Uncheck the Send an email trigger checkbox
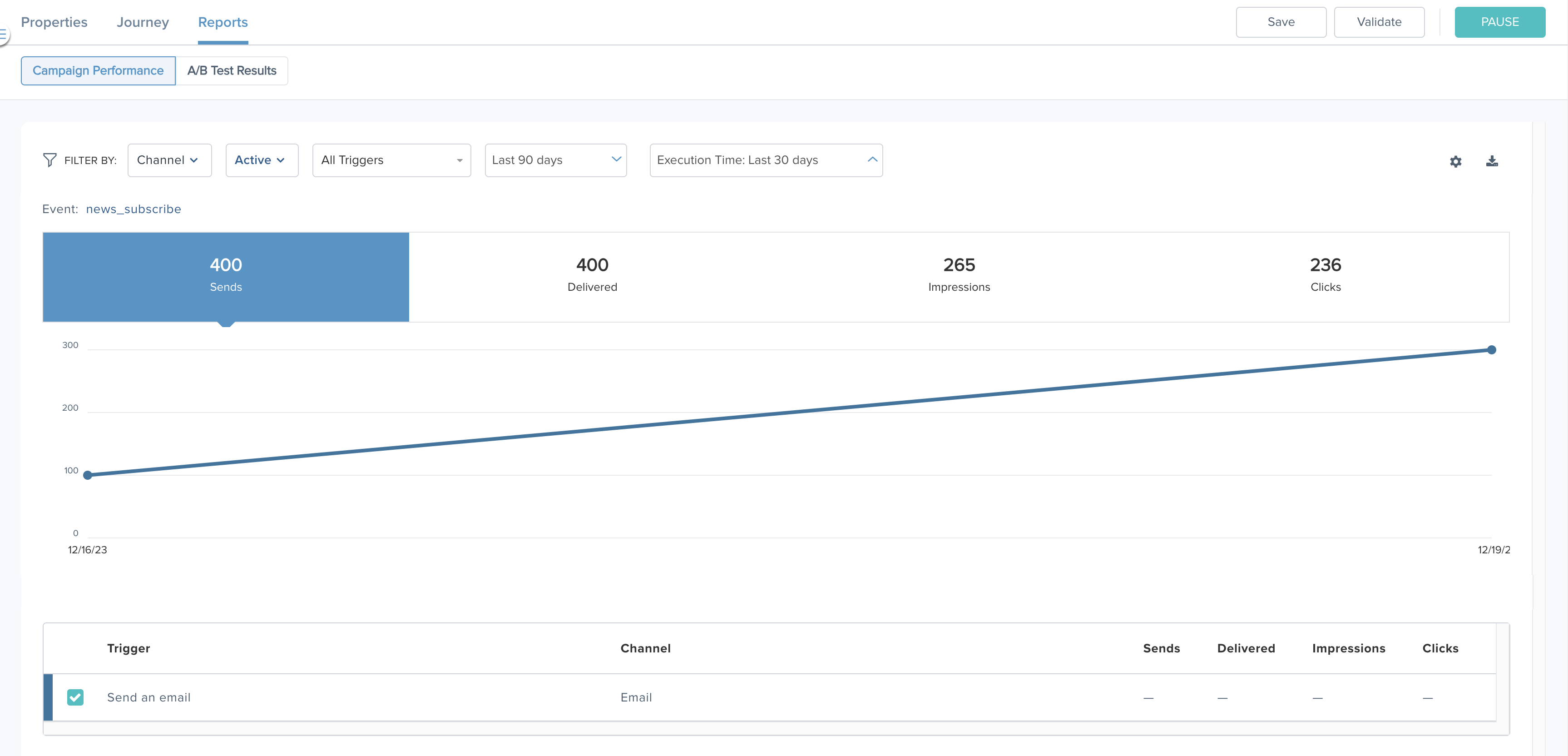The height and width of the screenshot is (756, 1568). pos(75,697)
